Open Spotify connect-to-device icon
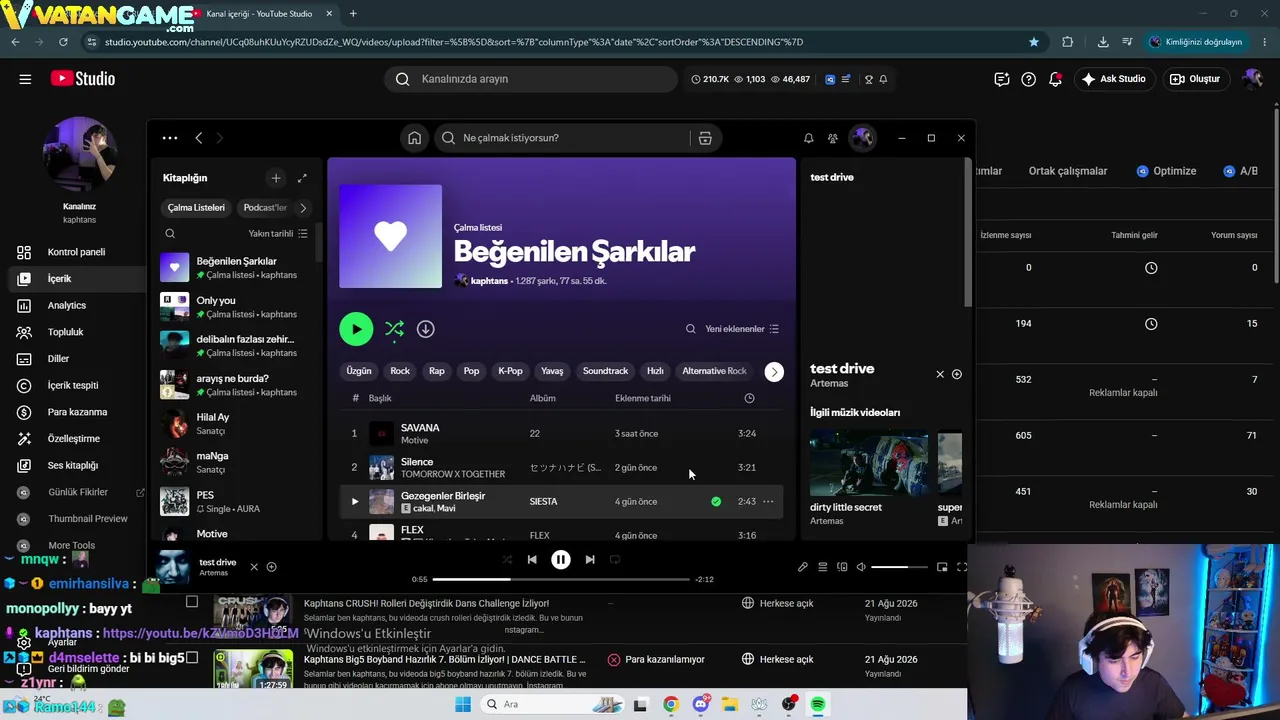1280x720 pixels. (842, 567)
